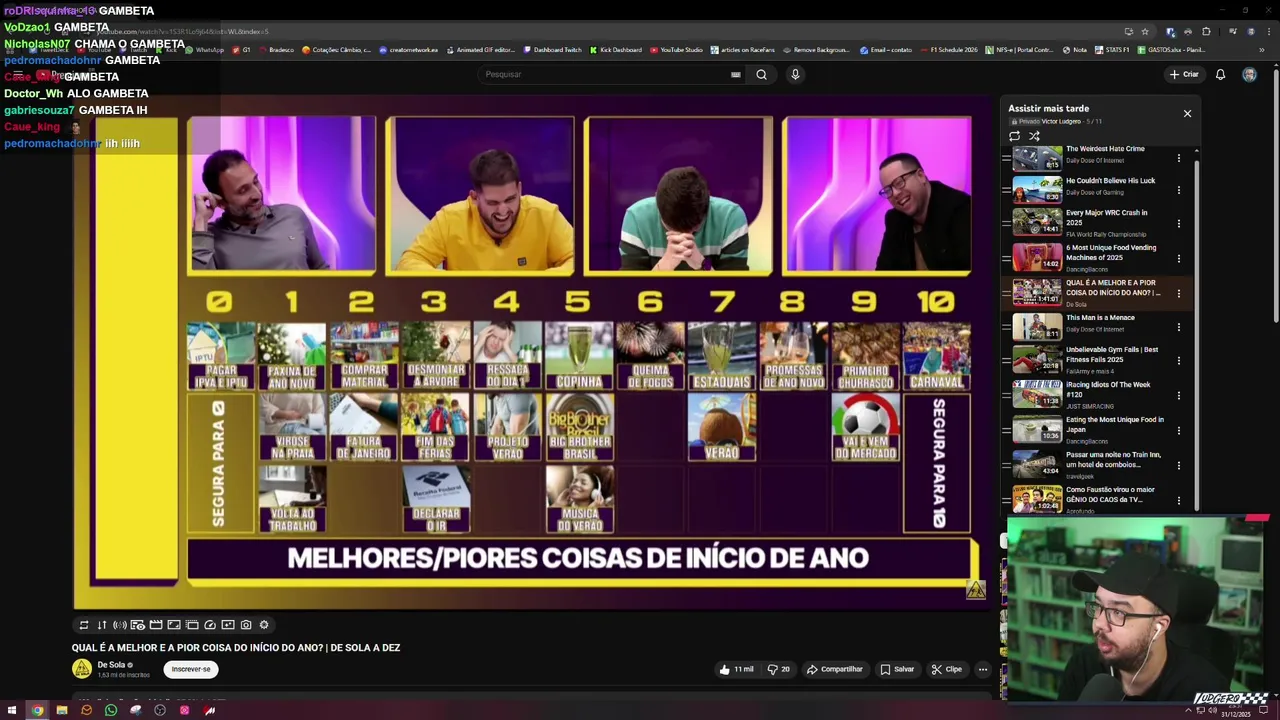Image resolution: width=1280 pixels, height=720 pixels.
Task: Open options for He Couldn't Believe His Luck
Action: pyautogui.click(x=1178, y=190)
